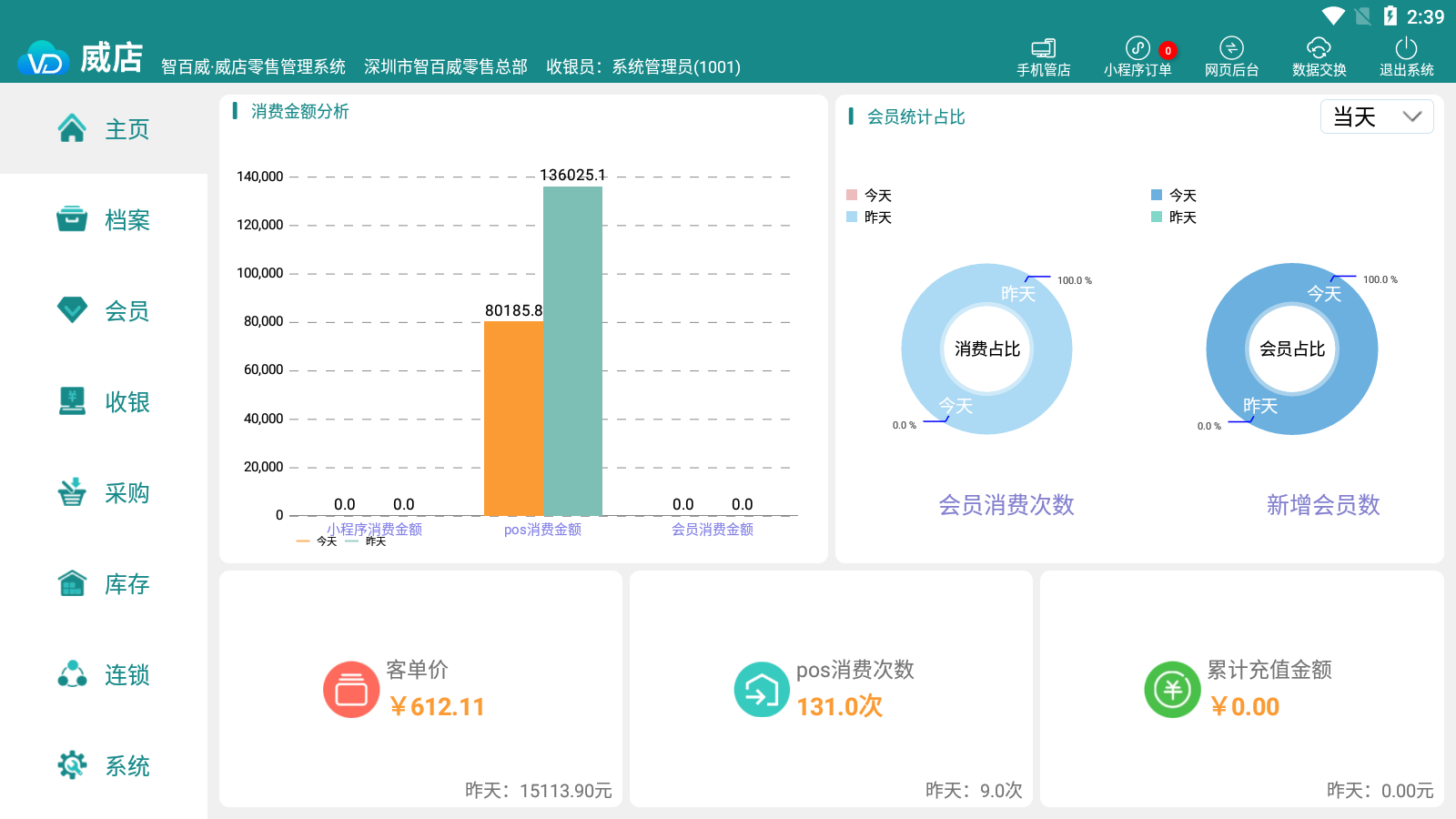Screen dimensions: 1456x819
Task: Toggle 今天 legend entry for 消费占比 chart
Action: (x=869, y=196)
